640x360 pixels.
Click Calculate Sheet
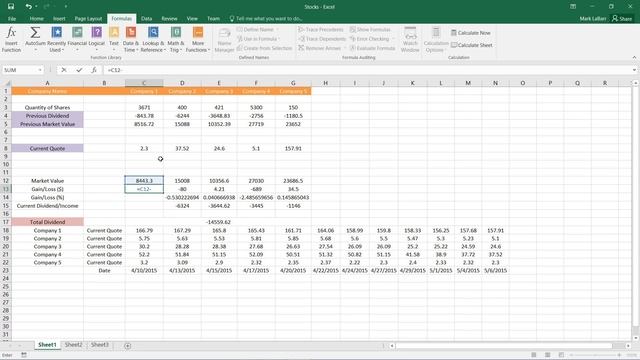pyautogui.click(x=471, y=45)
